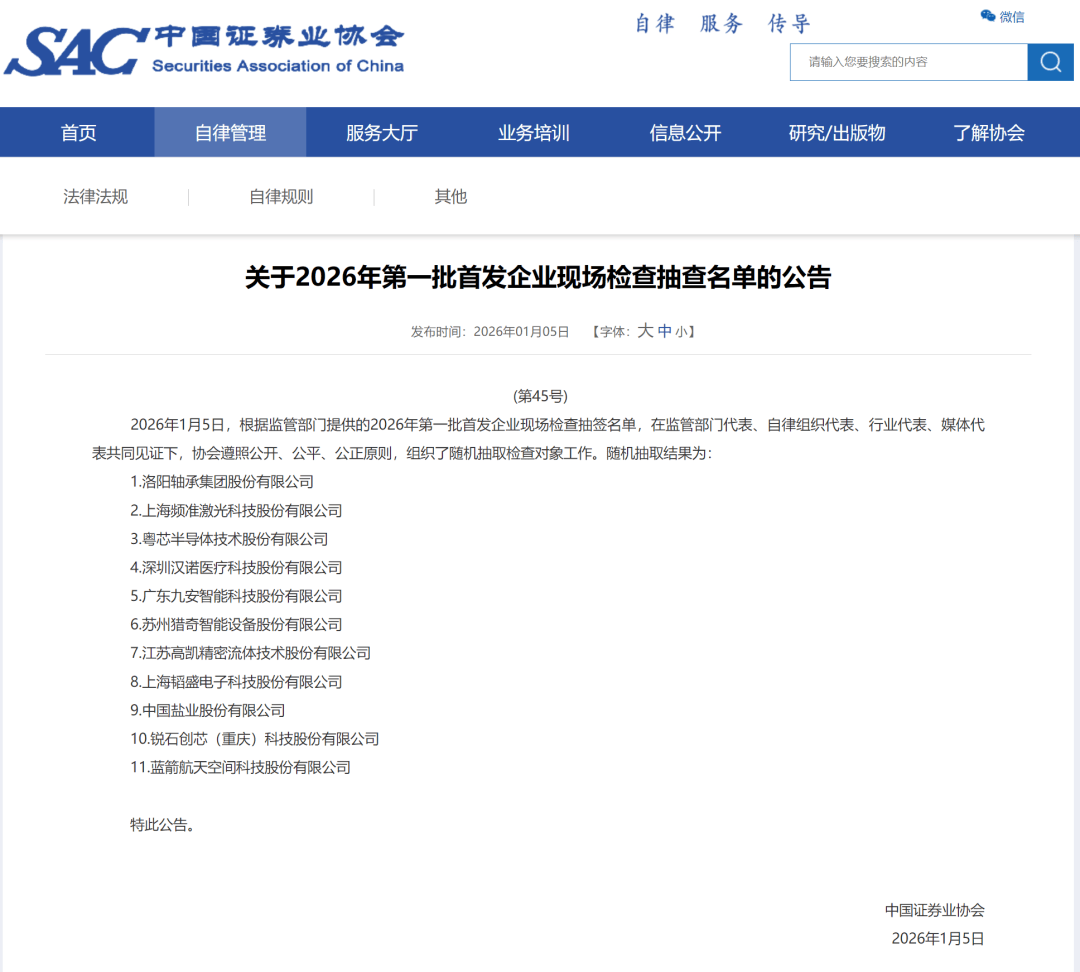The height and width of the screenshot is (972, 1080).
Task: Select the 法律法规 sub-navigation link
Action: (96, 197)
